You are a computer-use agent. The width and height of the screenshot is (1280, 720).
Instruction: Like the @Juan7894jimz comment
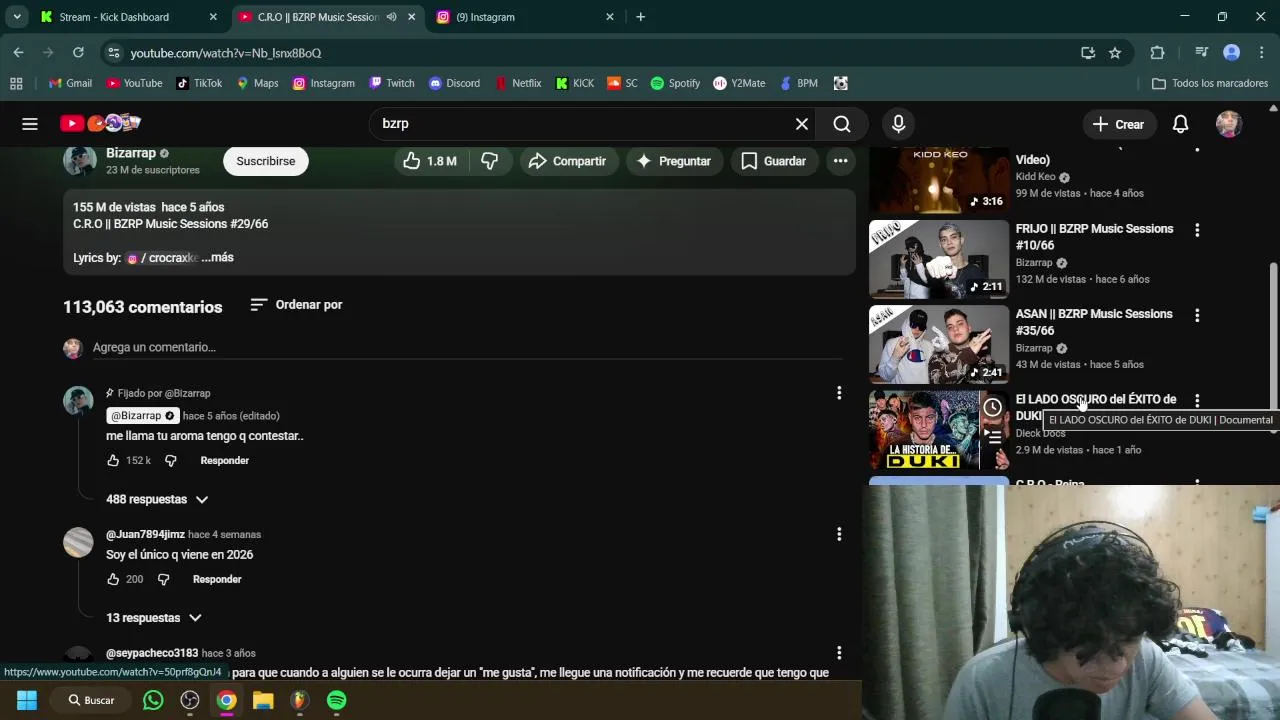[x=113, y=579]
